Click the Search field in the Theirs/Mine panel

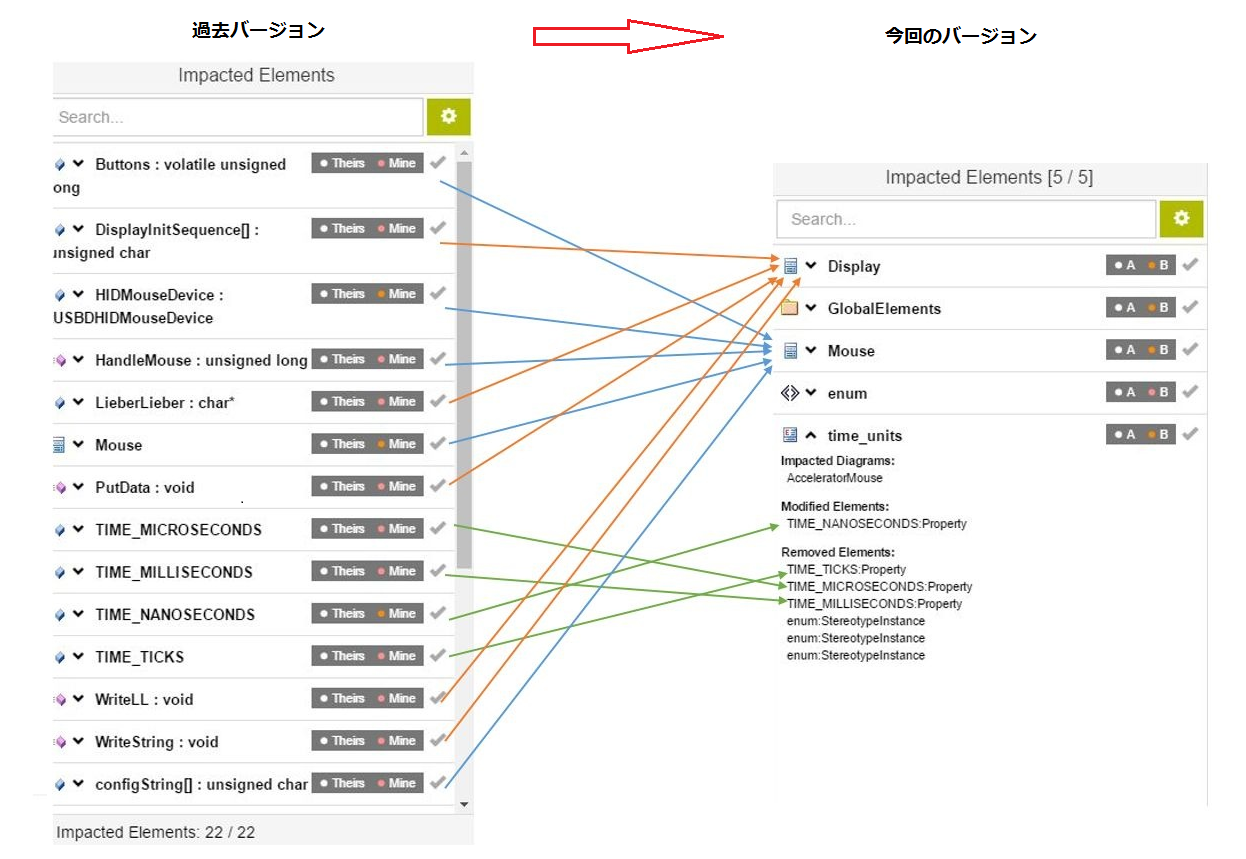pyautogui.click(x=237, y=117)
